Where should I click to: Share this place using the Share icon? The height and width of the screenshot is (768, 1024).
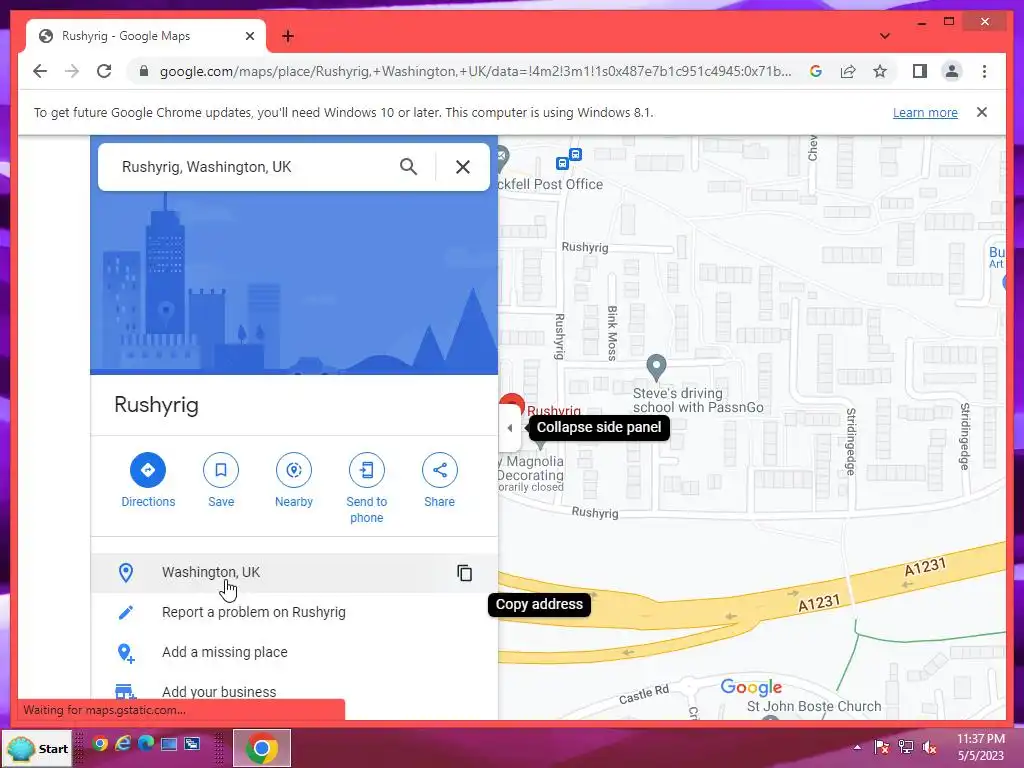tap(440, 470)
